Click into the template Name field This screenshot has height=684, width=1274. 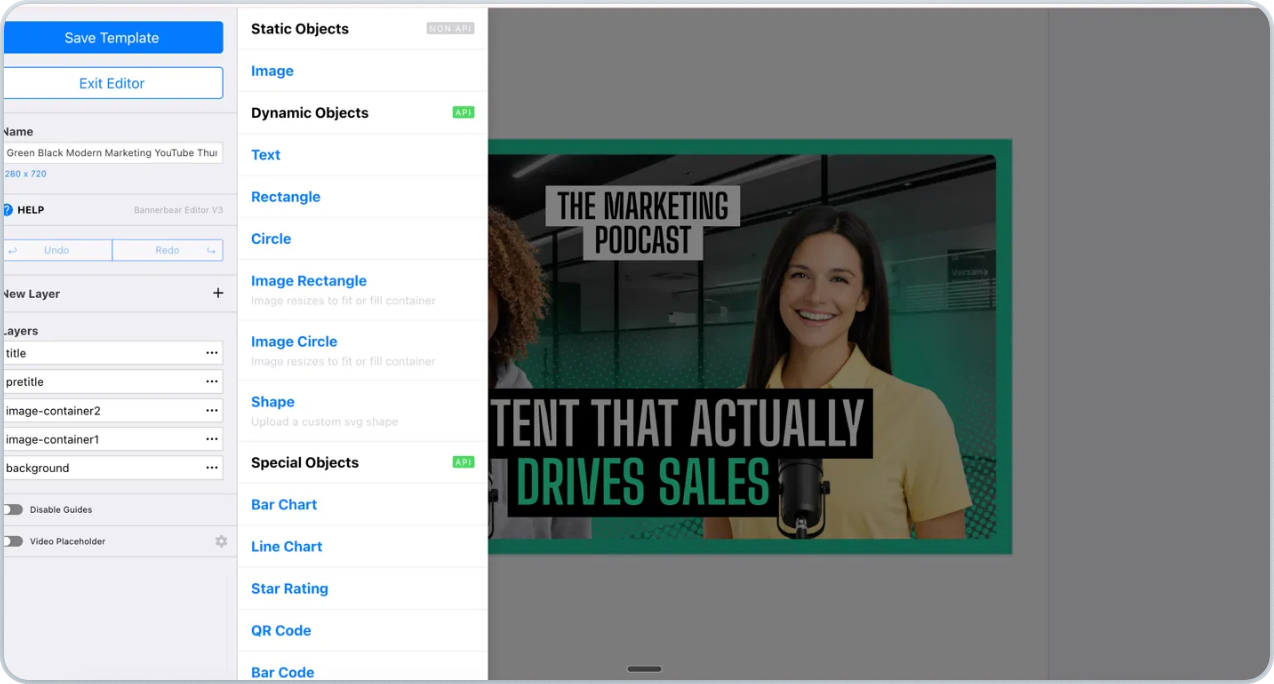[112, 153]
